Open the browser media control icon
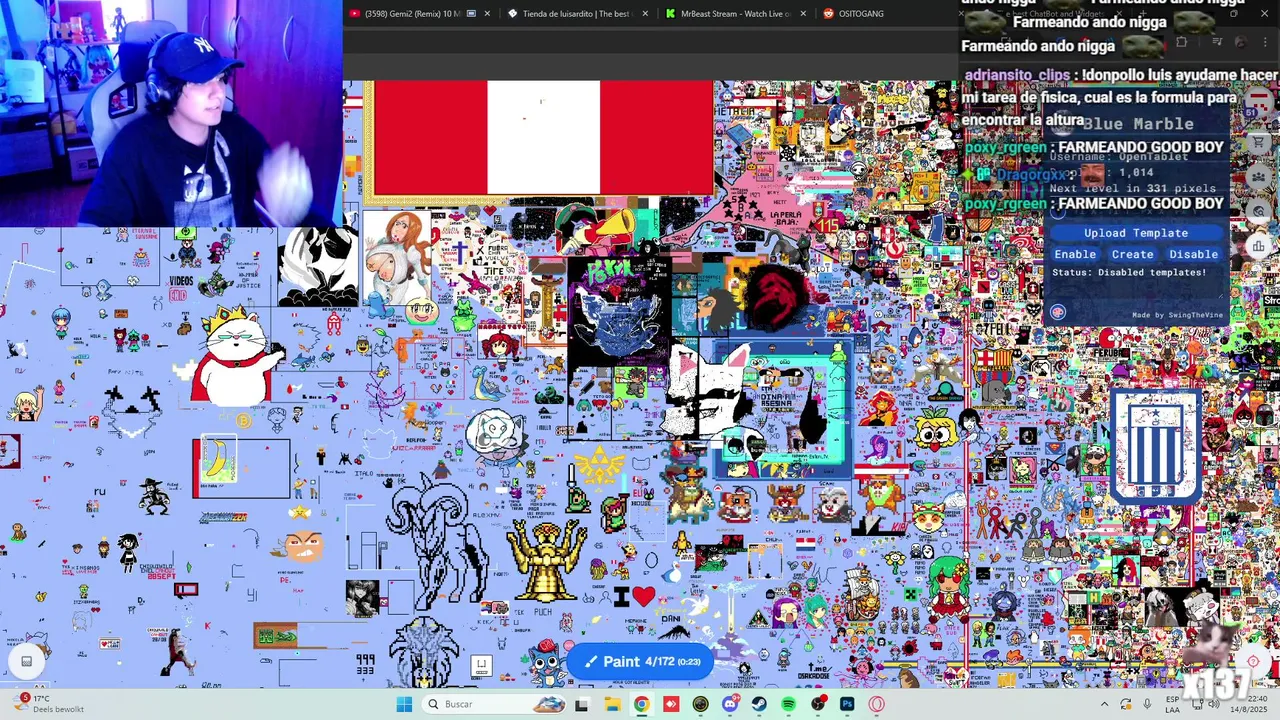This screenshot has height=720, width=1280. click(x=1217, y=42)
